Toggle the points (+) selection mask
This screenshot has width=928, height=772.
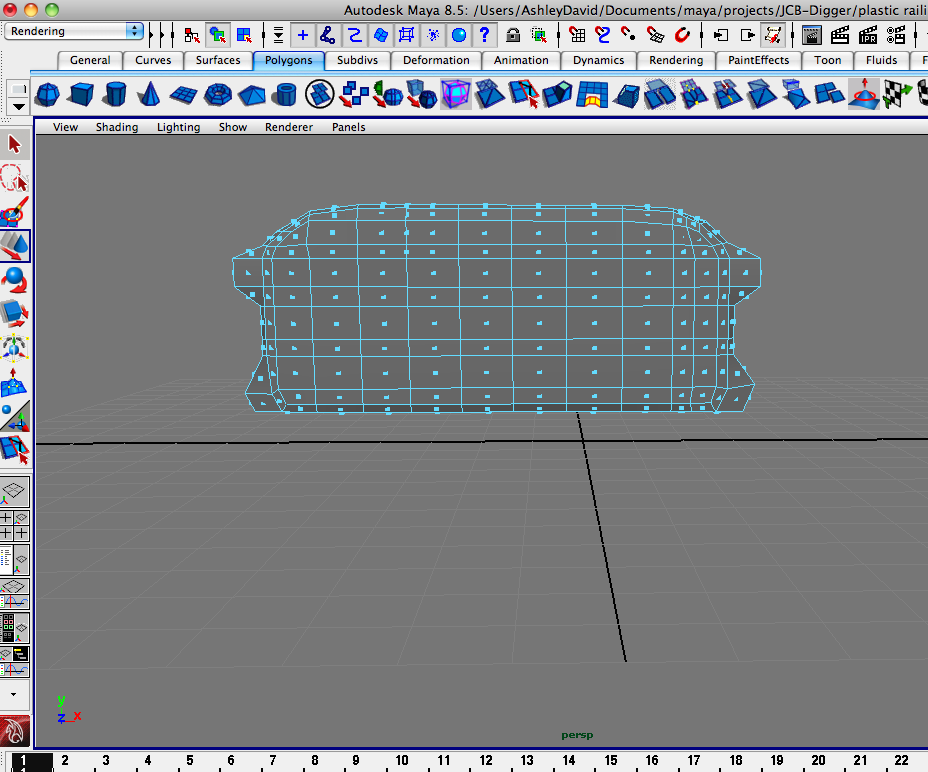[302, 36]
